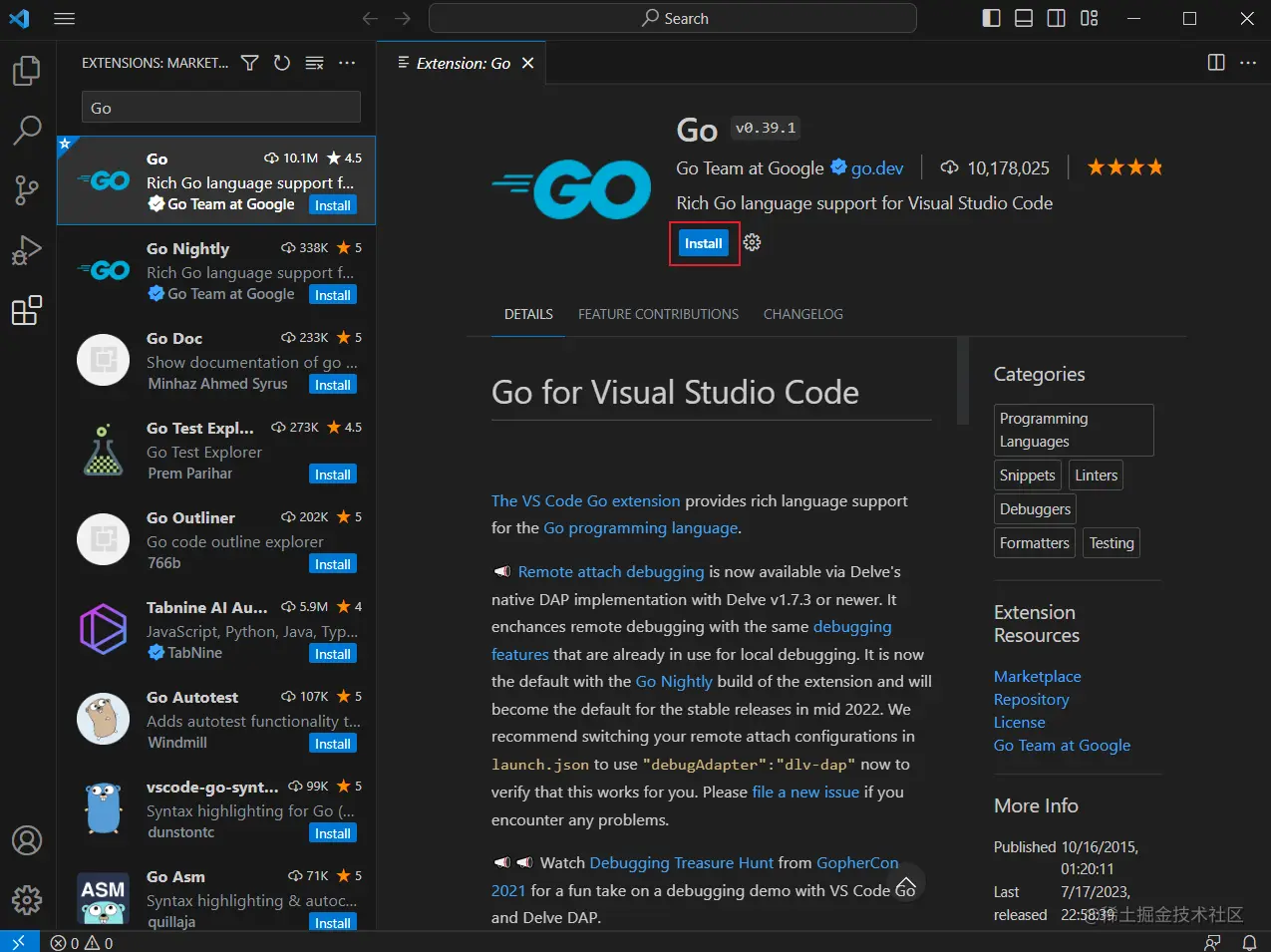Open the Manage gear menu at bottom-left
Viewport: 1271px width, 952px height.
[x=27, y=900]
